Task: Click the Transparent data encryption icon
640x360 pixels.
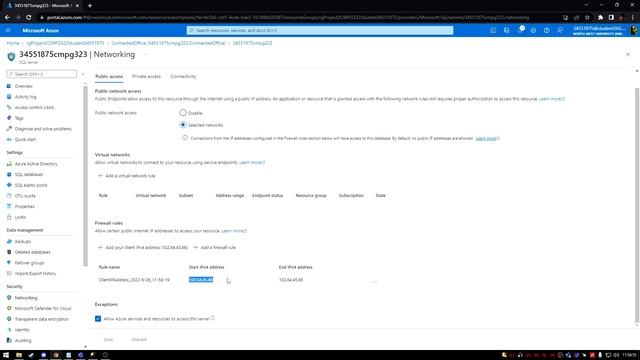Action: click(x=9, y=319)
